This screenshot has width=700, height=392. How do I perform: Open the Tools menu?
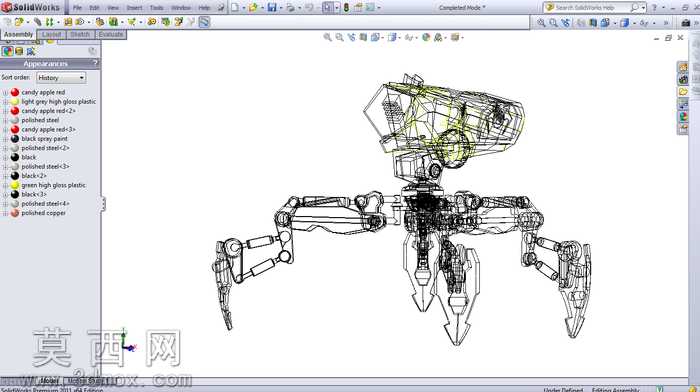156,8
